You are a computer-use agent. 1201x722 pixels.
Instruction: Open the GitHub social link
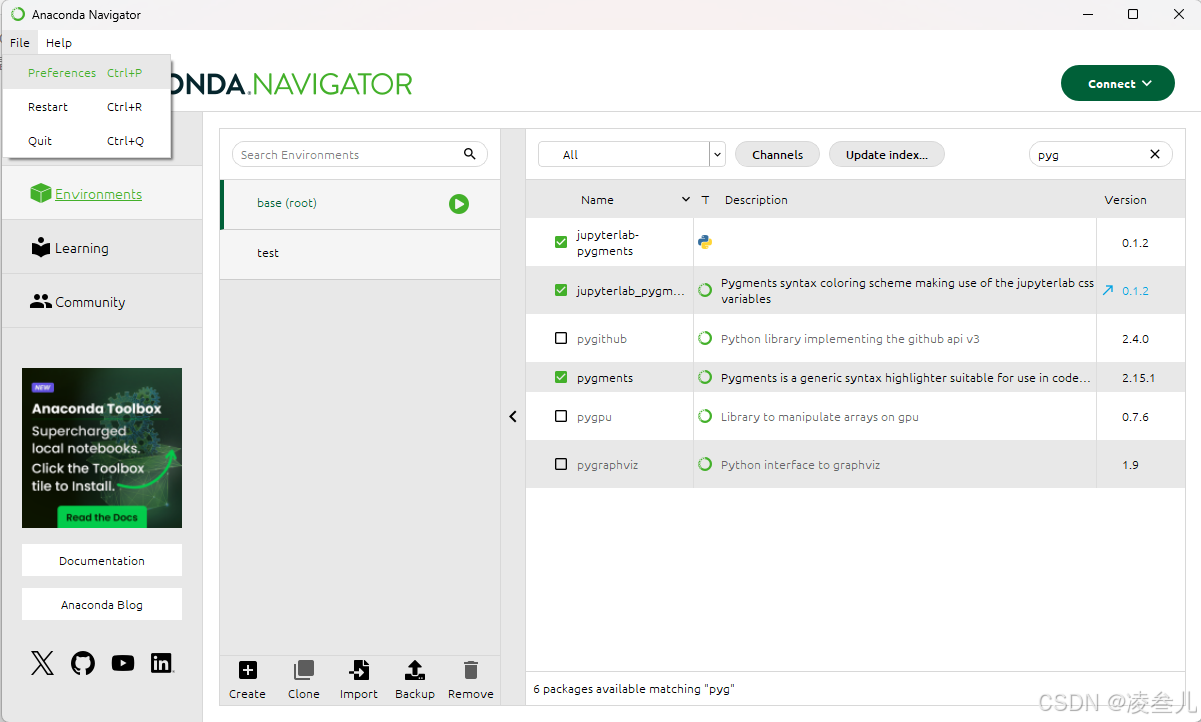click(x=83, y=663)
